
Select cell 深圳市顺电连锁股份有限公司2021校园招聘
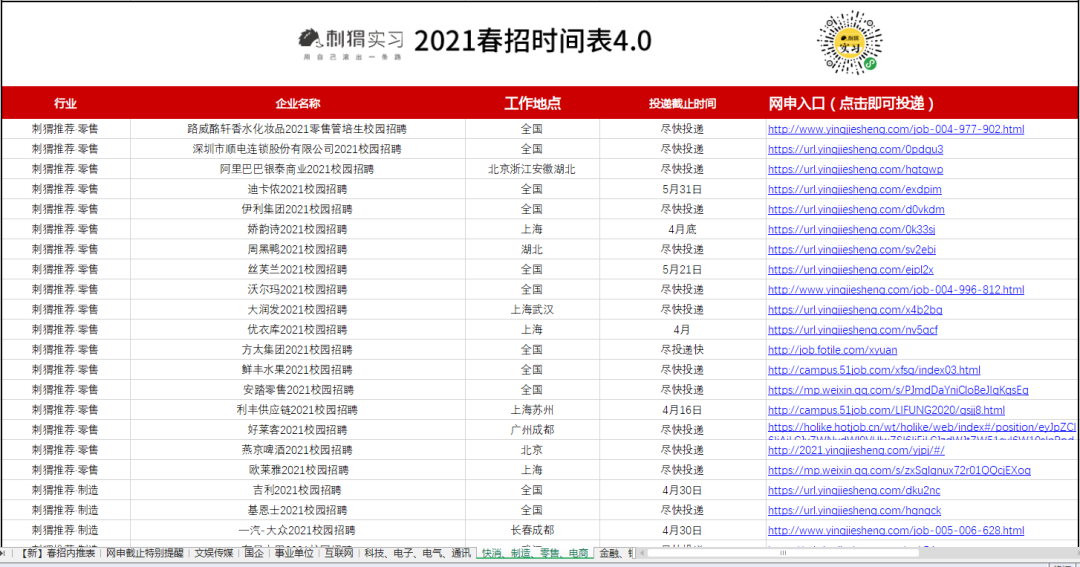point(298,149)
